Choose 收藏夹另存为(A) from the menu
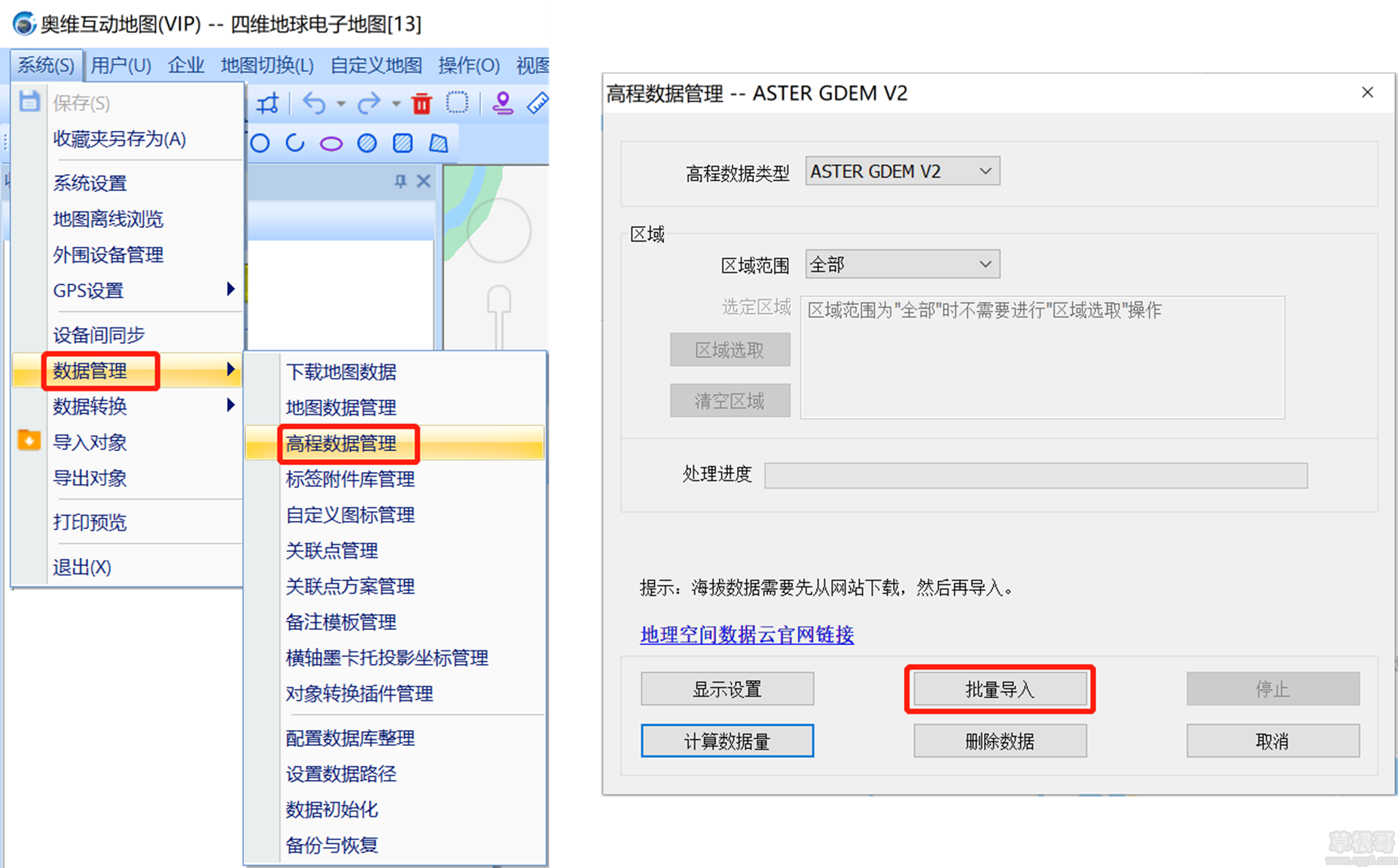Viewport: 1398px width, 868px height. point(126,139)
